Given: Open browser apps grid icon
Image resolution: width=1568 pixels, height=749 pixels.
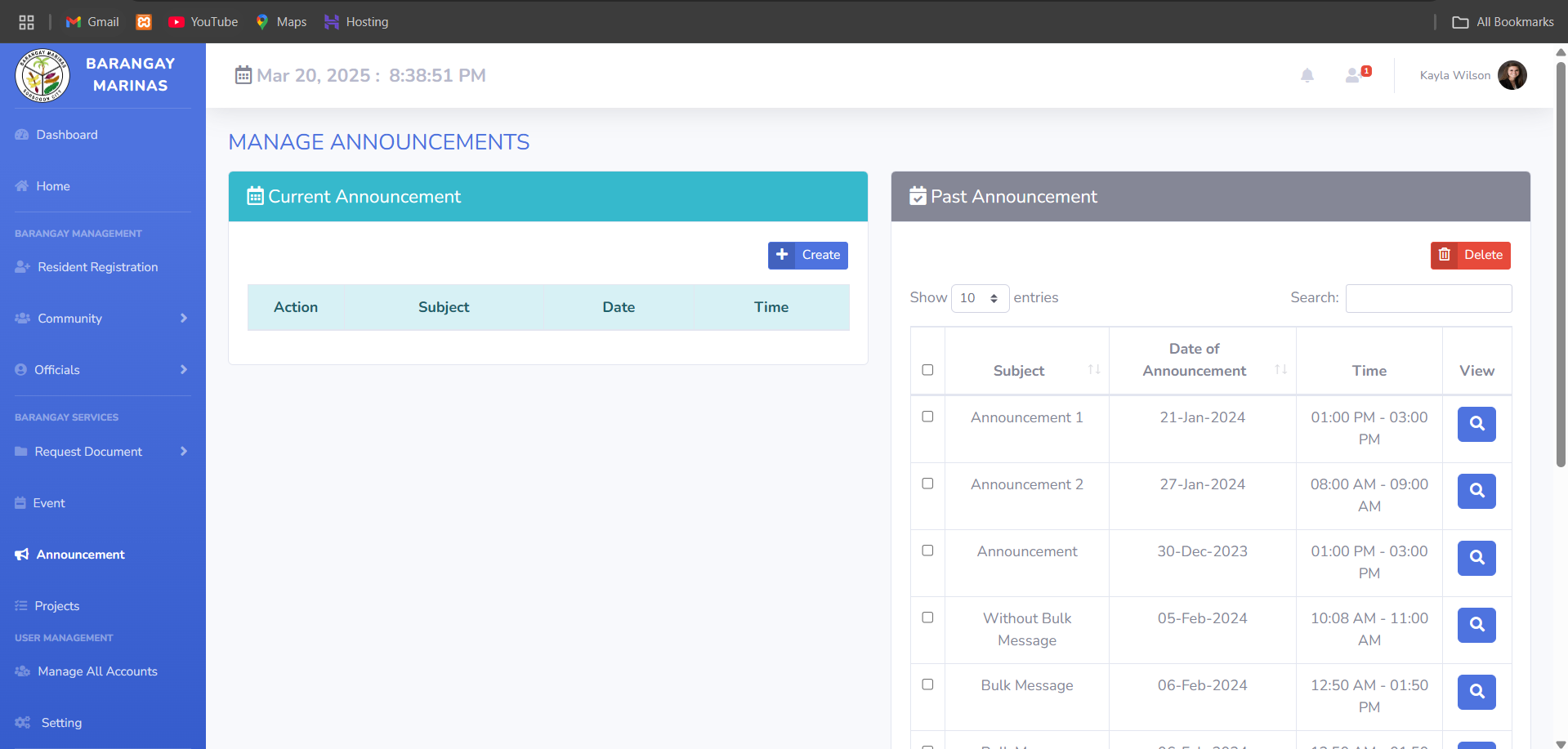Looking at the screenshot, I should point(26,22).
